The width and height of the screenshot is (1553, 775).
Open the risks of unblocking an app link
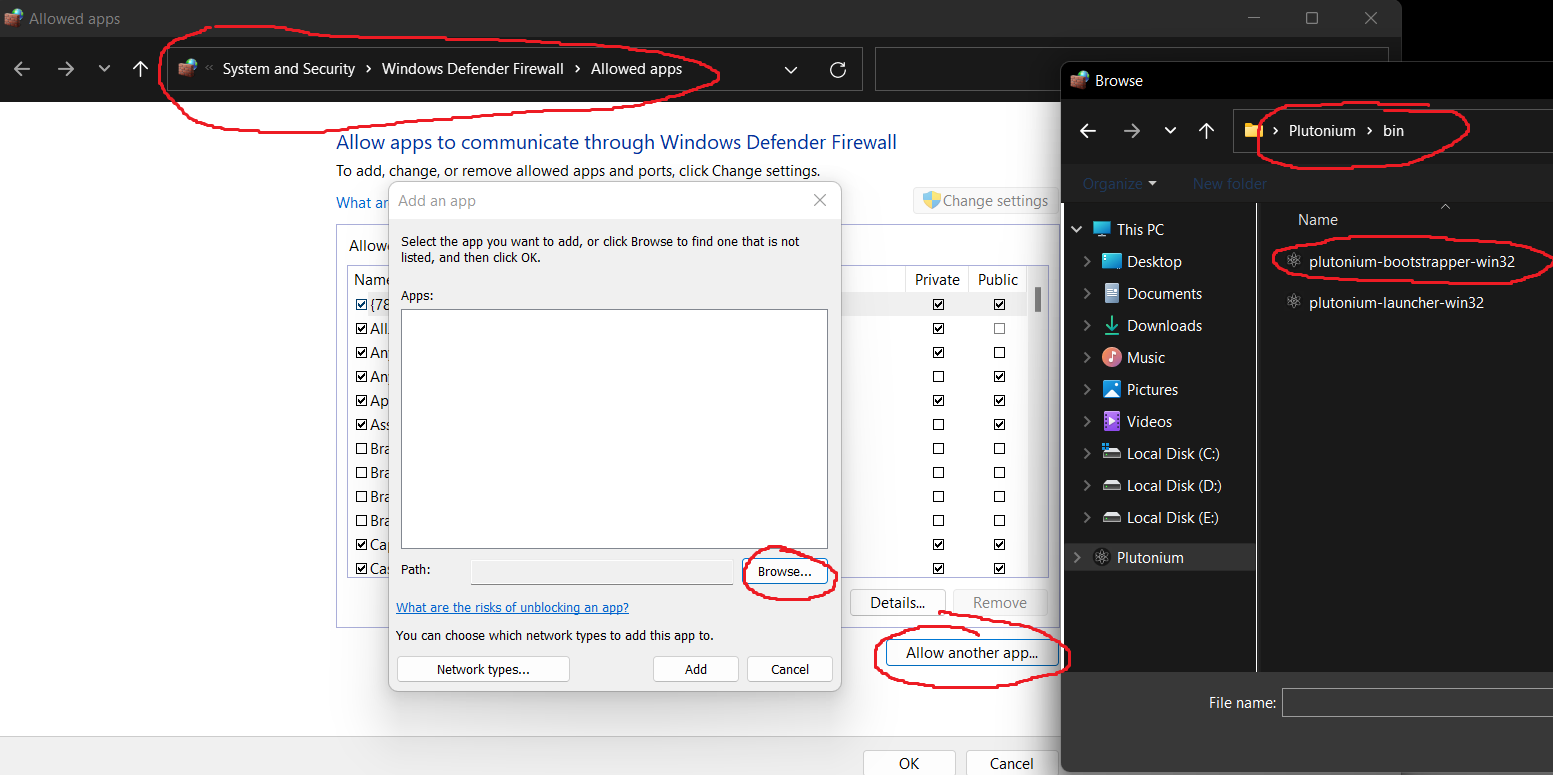click(512, 607)
